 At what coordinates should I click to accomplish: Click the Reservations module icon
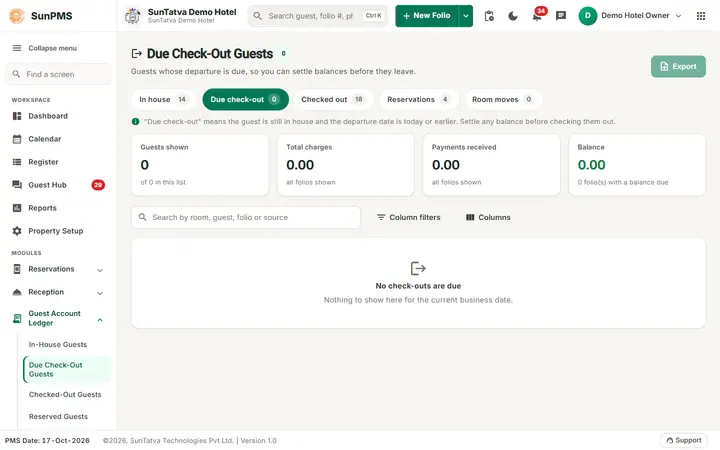click(17, 269)
